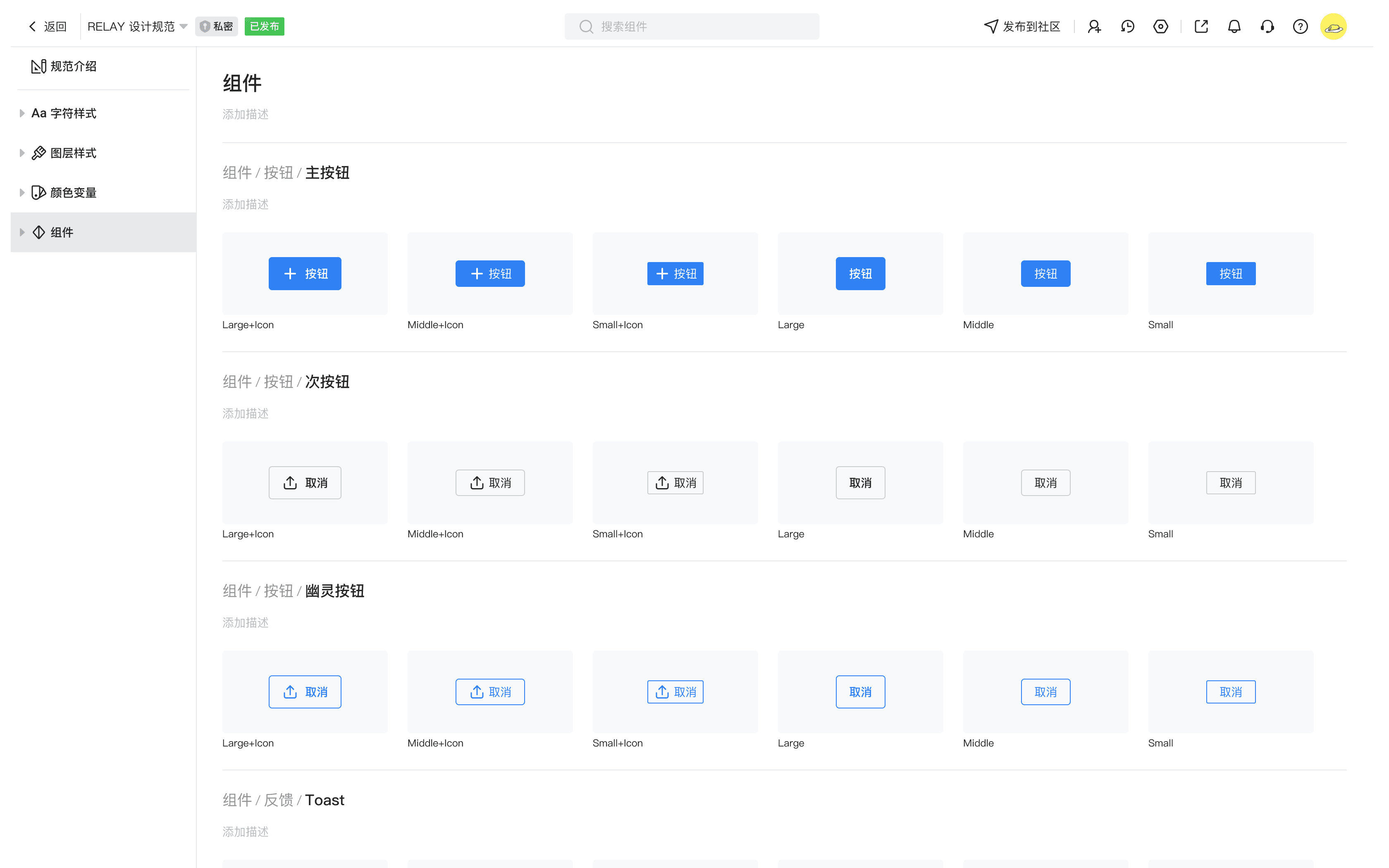Expand the 图层样式 section arrow

22,153
